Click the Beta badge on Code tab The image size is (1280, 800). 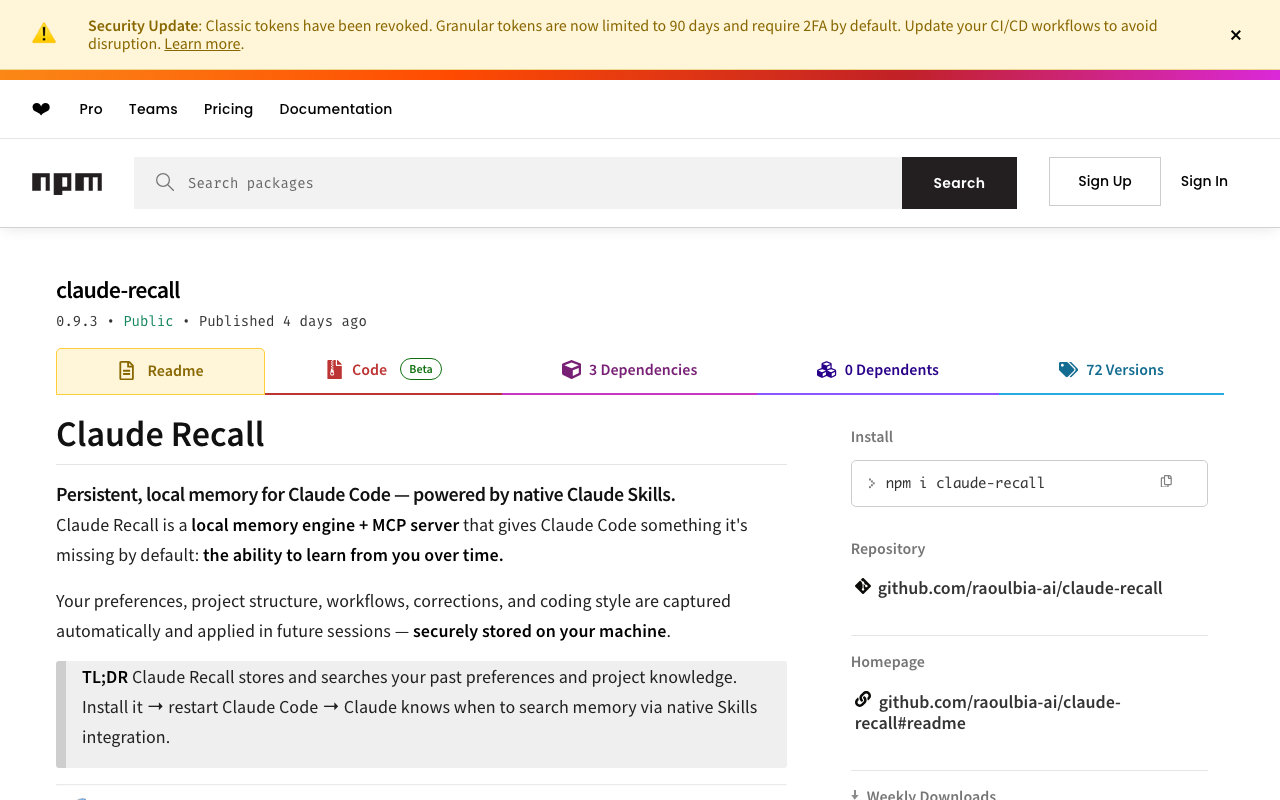[421, 369]
